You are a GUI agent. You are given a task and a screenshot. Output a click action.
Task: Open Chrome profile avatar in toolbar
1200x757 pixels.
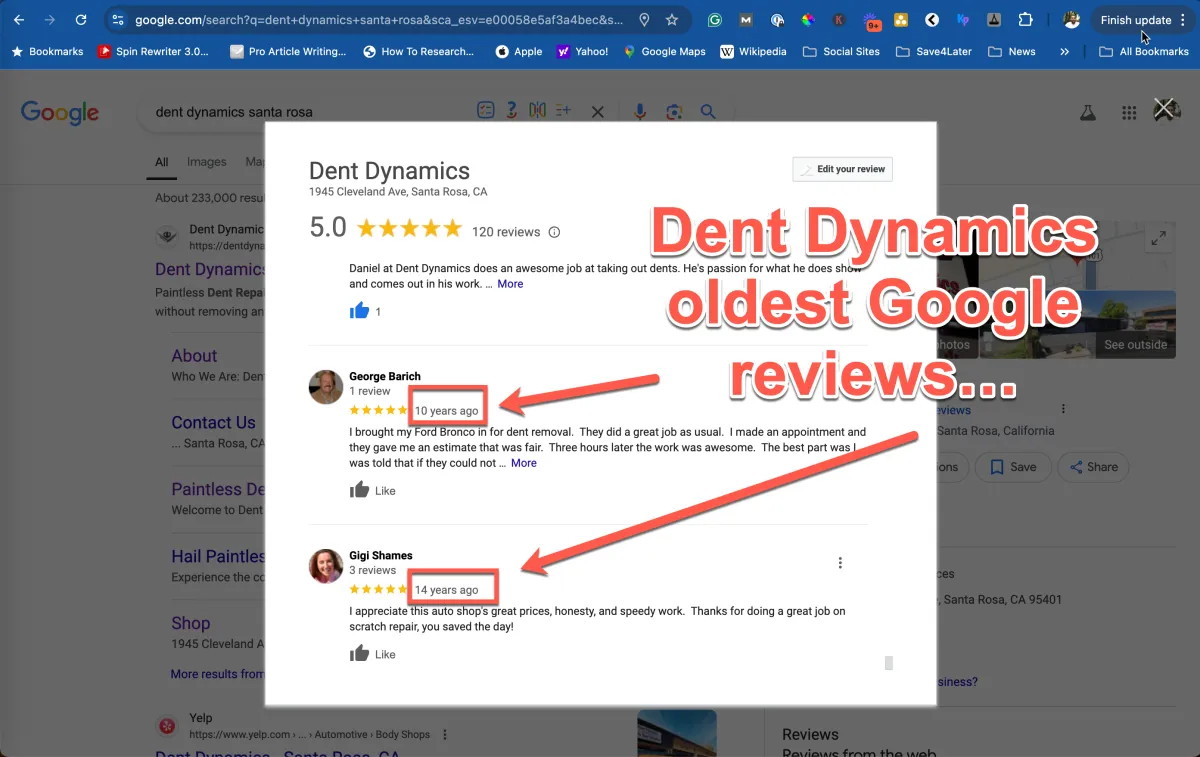point(1071,20)
